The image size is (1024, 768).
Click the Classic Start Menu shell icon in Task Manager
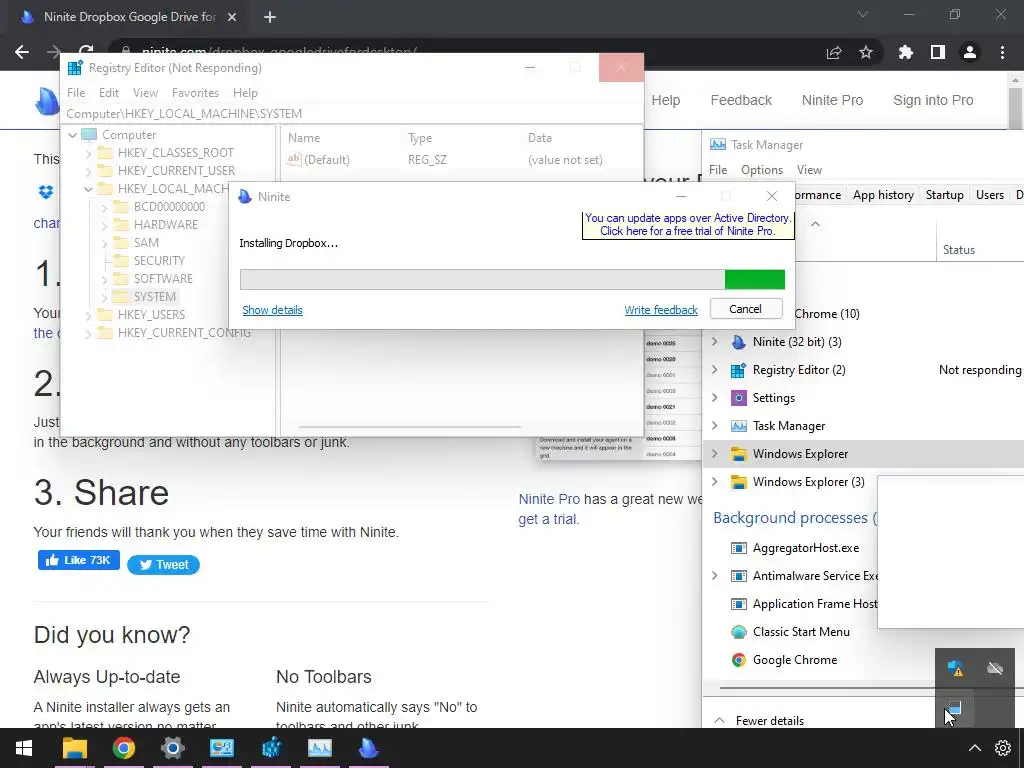click(739, 632)
